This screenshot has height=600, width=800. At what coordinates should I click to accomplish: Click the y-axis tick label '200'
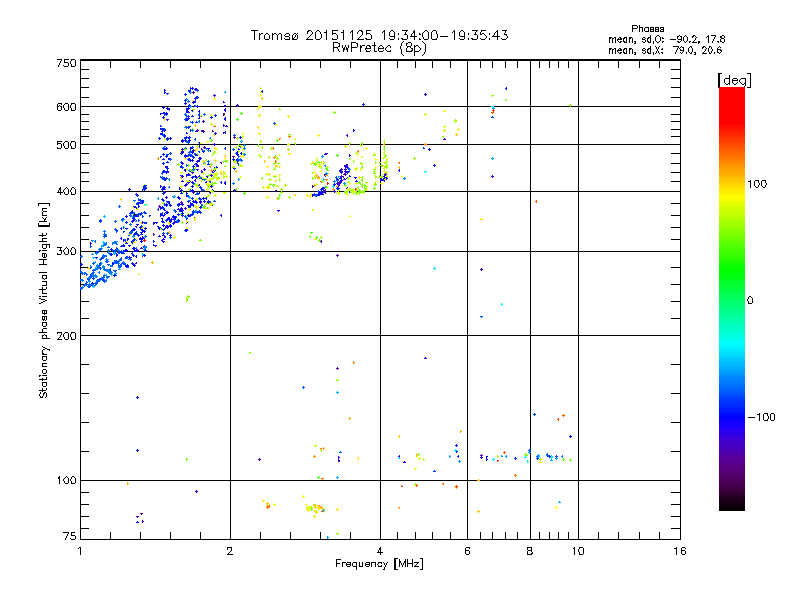tap(66, 336)
